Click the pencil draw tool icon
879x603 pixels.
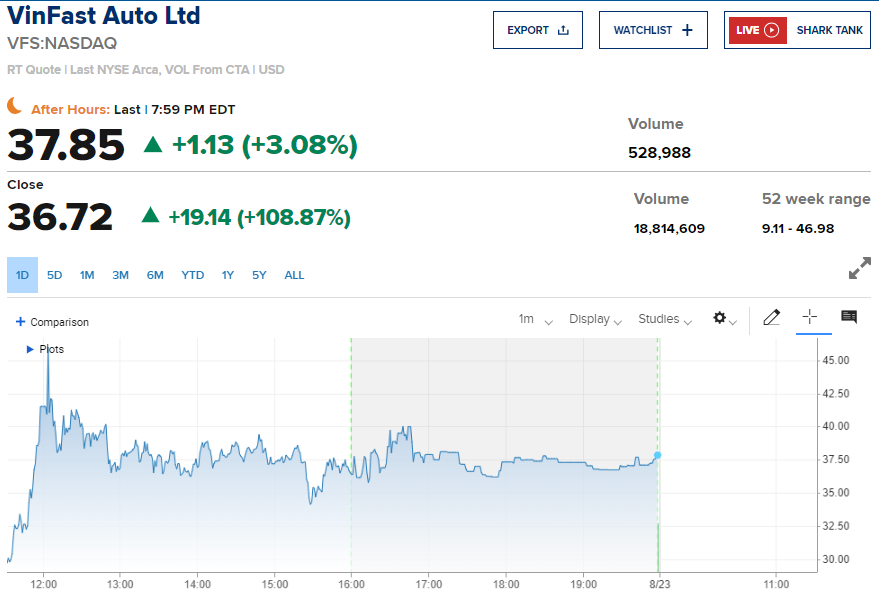(x=771, y=318)
